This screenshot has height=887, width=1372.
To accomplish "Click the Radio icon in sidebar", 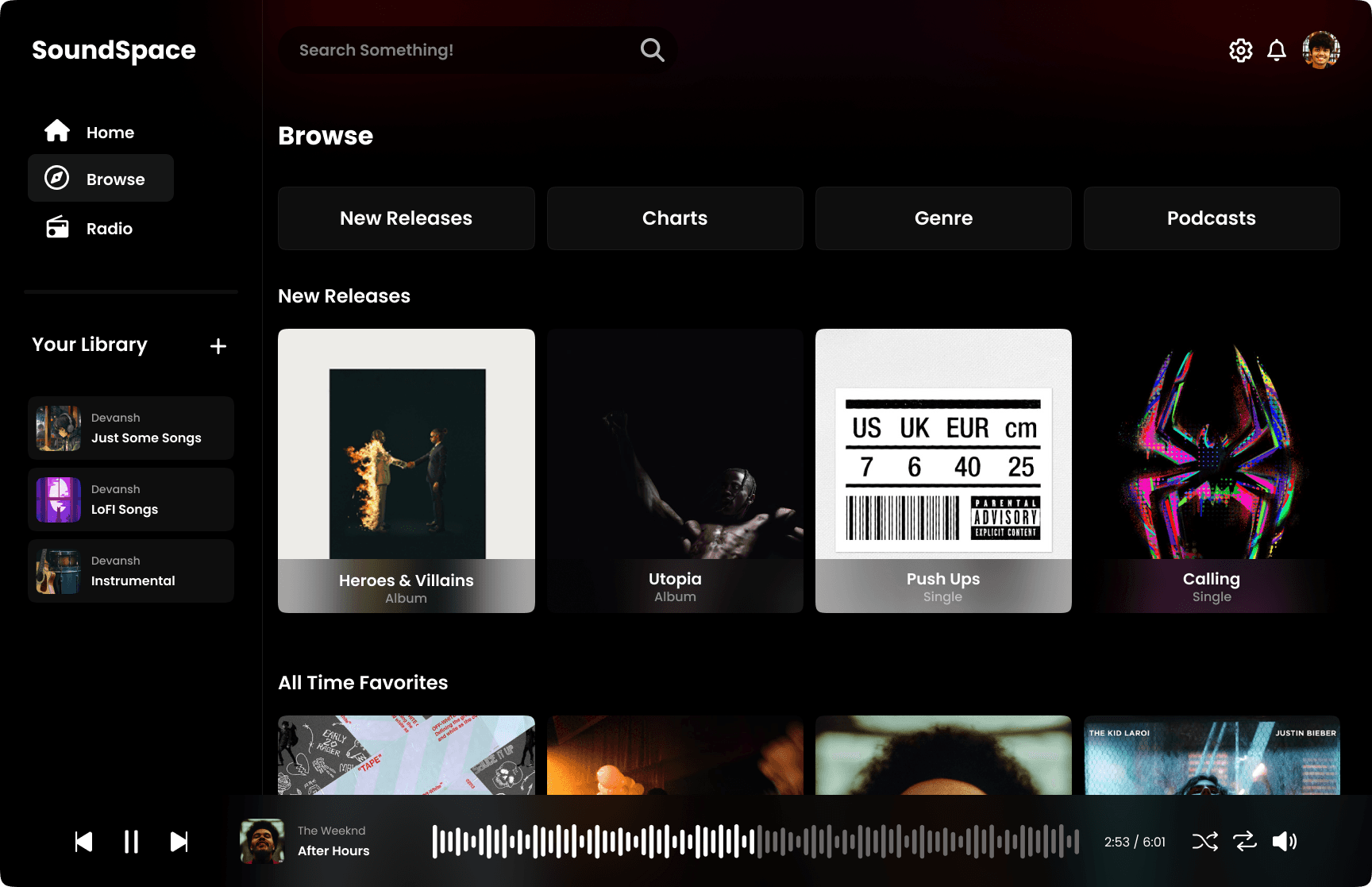I will click(57, 227).
